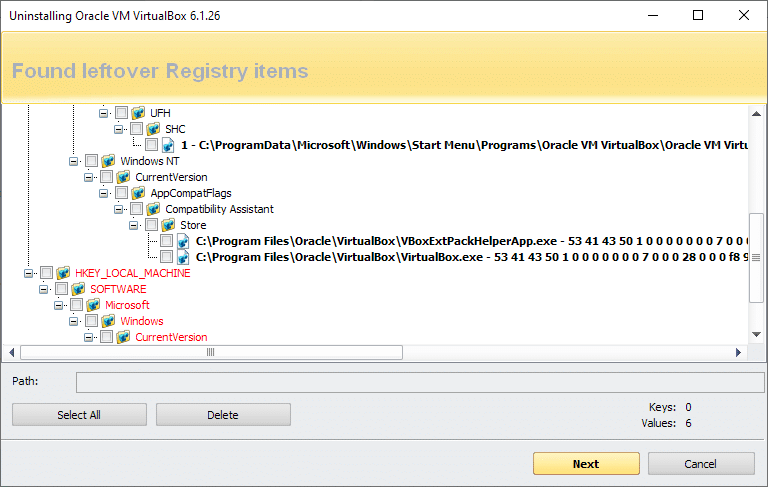
Task: Click the Delete button
Action: pyautogui.click(x=223, y=414)
